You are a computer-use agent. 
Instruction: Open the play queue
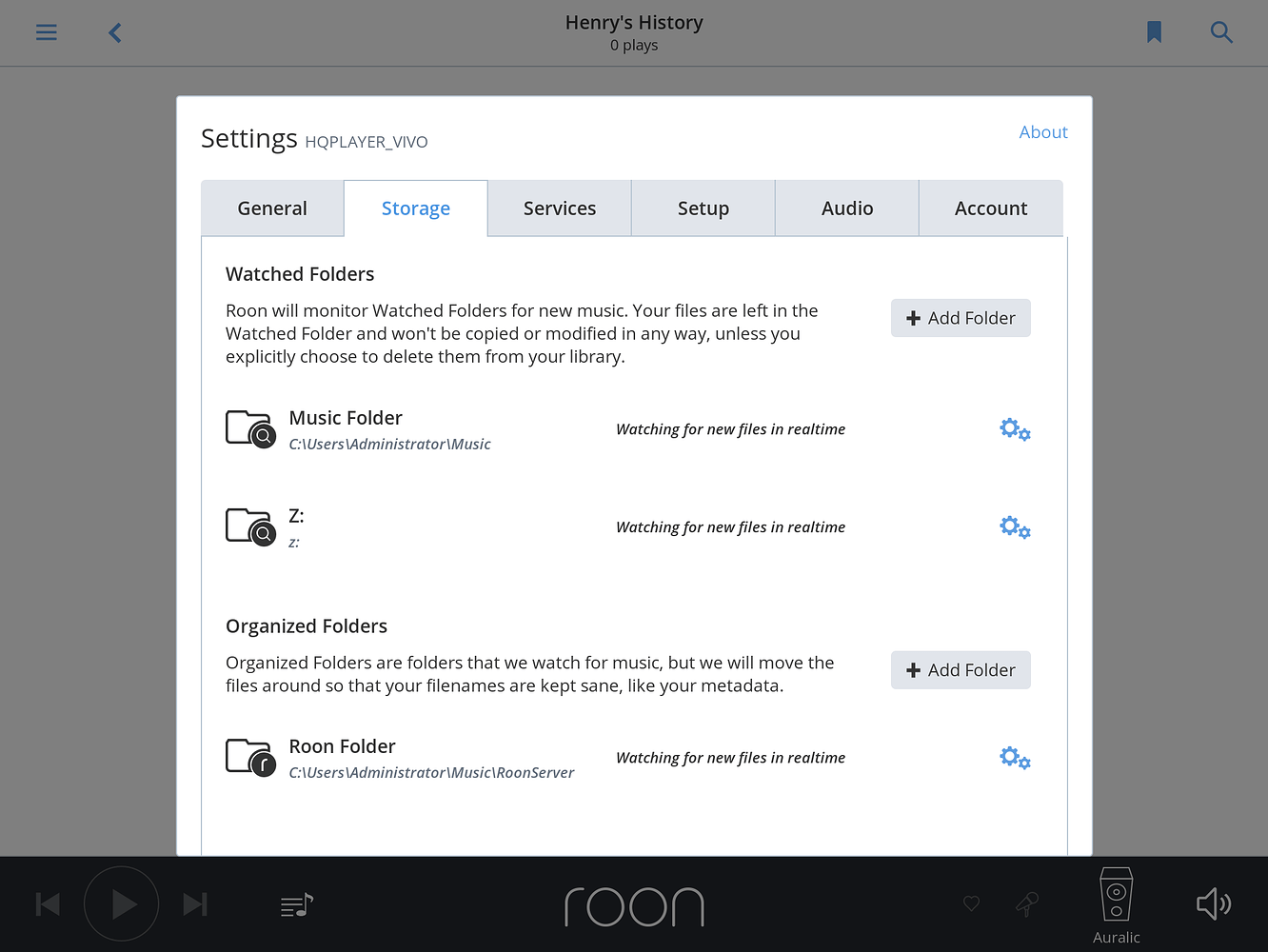coord(295,903)
